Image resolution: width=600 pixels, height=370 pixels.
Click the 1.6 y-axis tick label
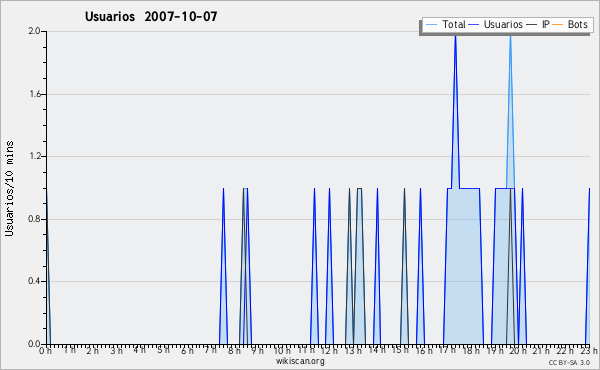(34, 94)
